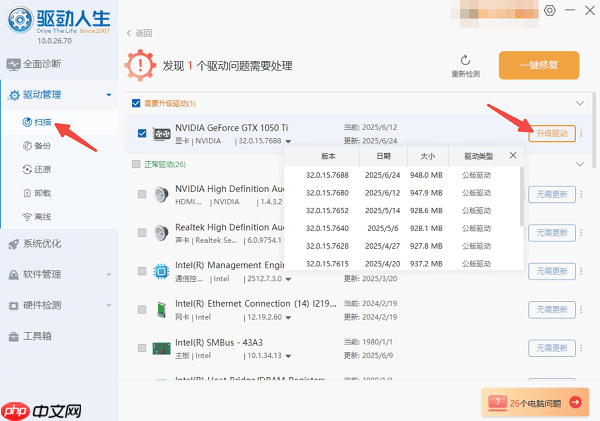This screenshot has height=421, width=600.
Task: Click the 卸载 uninstall icon
Action: pyautogui.click(x=27, y=193)
